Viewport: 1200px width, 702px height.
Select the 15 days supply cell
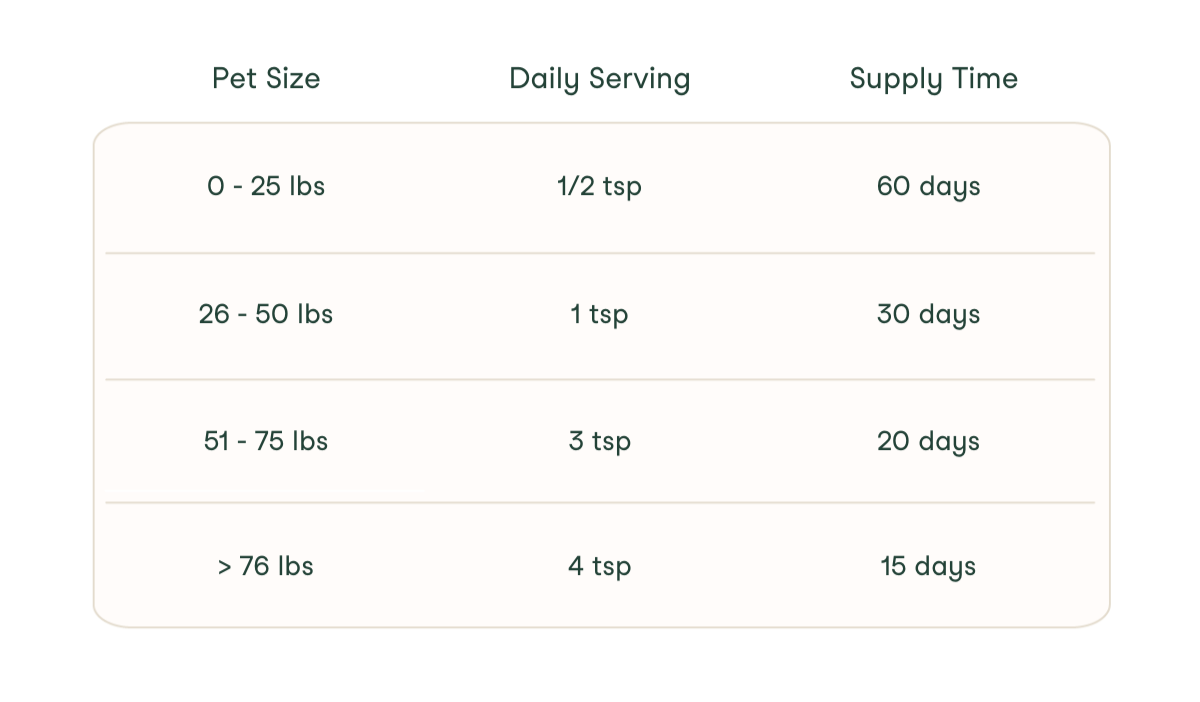[928, 567]
